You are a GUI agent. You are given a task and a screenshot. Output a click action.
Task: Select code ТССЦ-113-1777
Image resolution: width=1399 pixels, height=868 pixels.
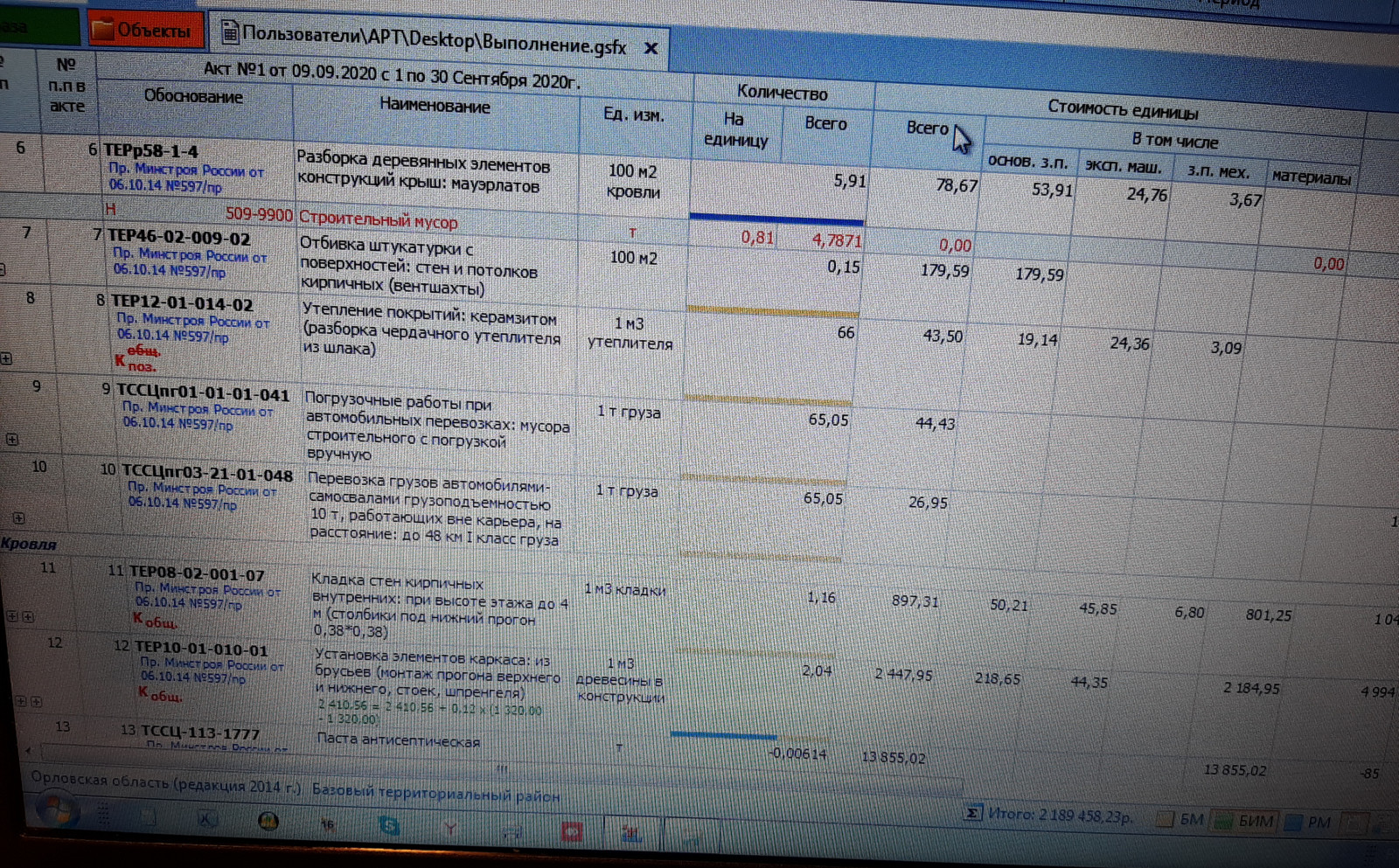200,733
